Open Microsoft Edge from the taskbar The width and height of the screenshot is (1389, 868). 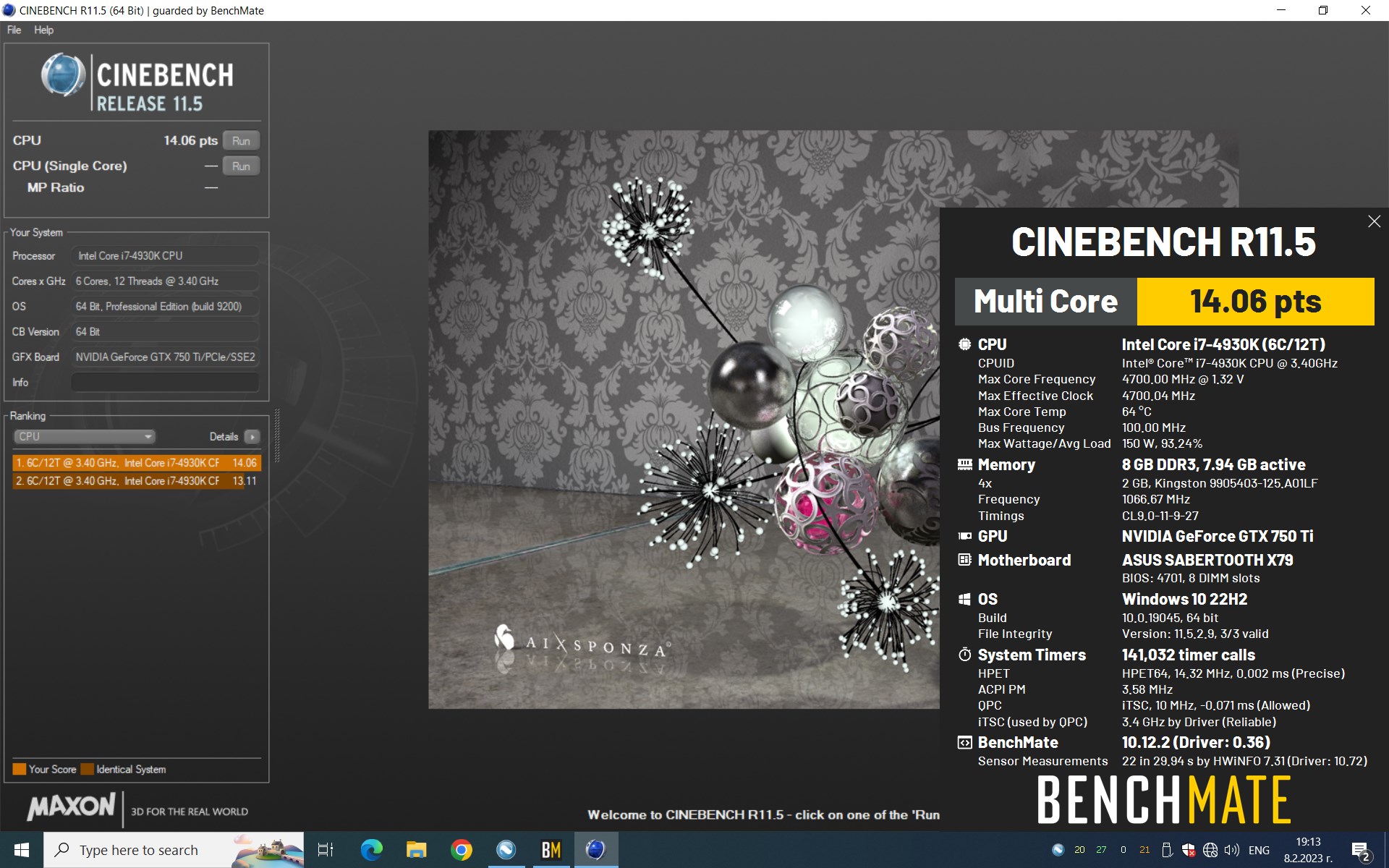[x=371, y=850]
